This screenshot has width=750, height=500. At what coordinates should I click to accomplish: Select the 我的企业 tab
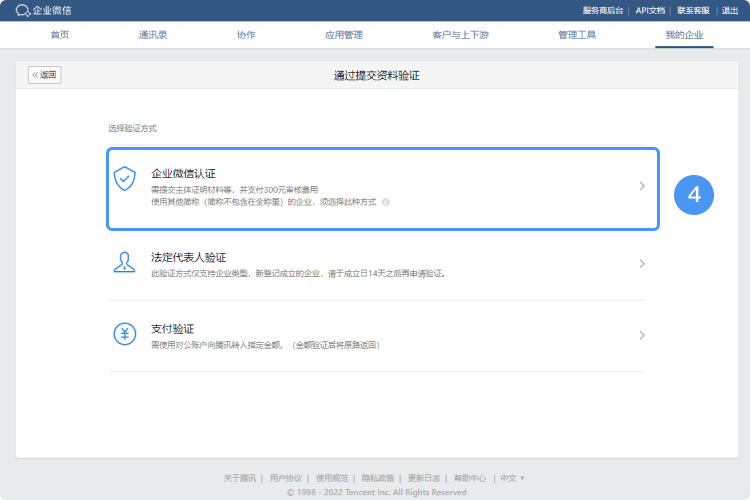point(684,35)
